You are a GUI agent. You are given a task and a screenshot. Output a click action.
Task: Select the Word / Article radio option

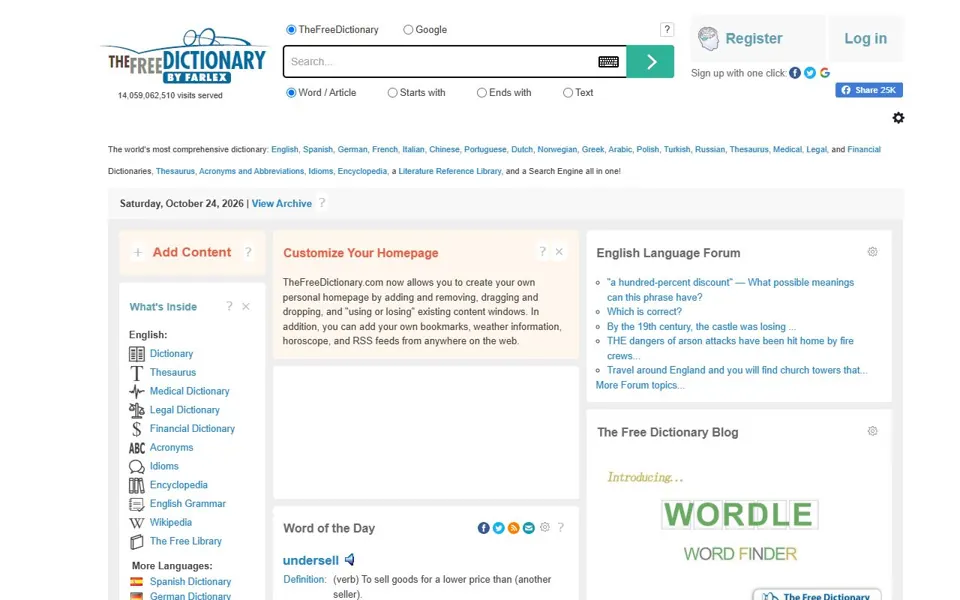291,92
